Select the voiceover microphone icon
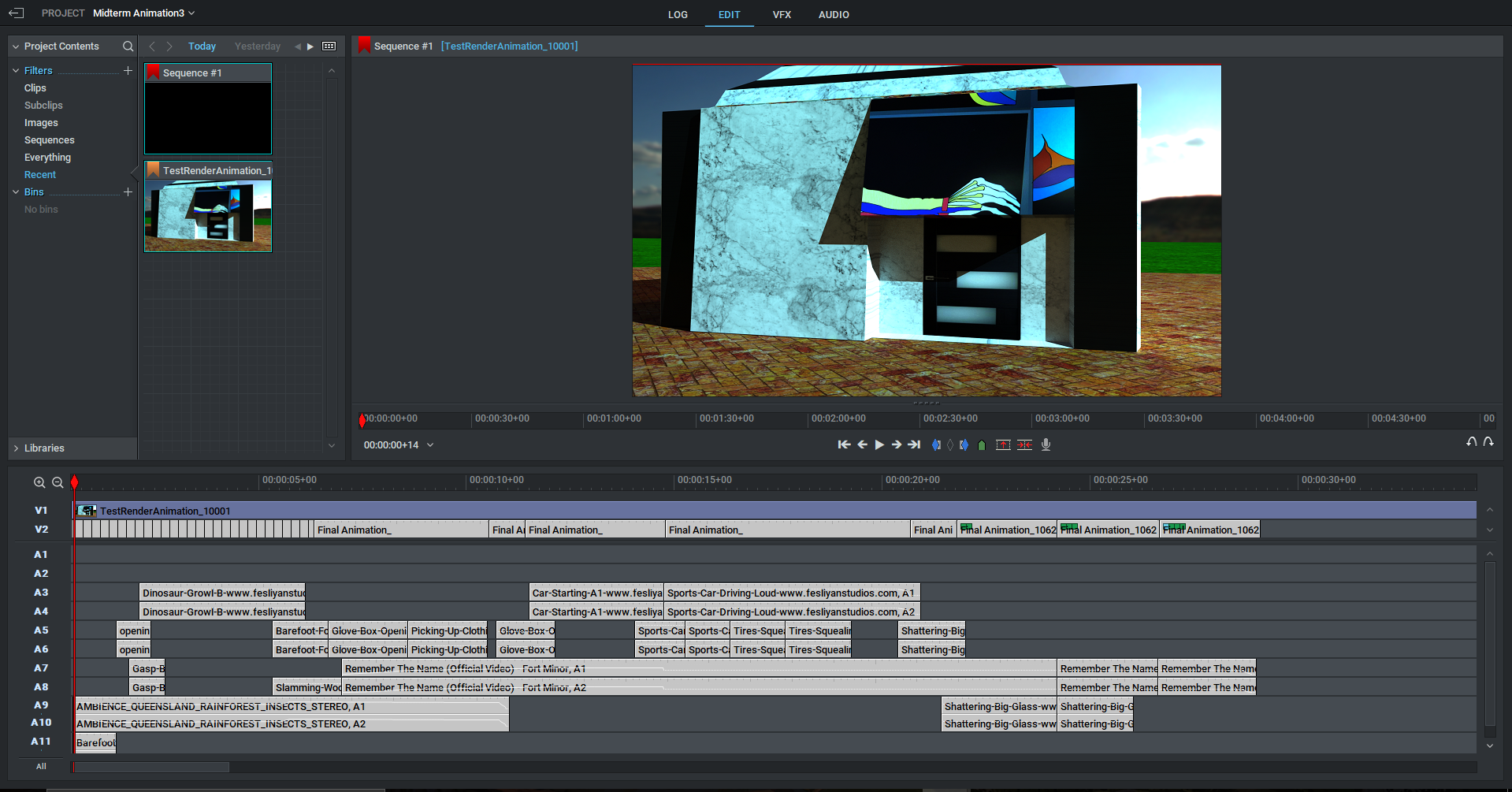The image size is (1512, 792). pos(1046,444)
